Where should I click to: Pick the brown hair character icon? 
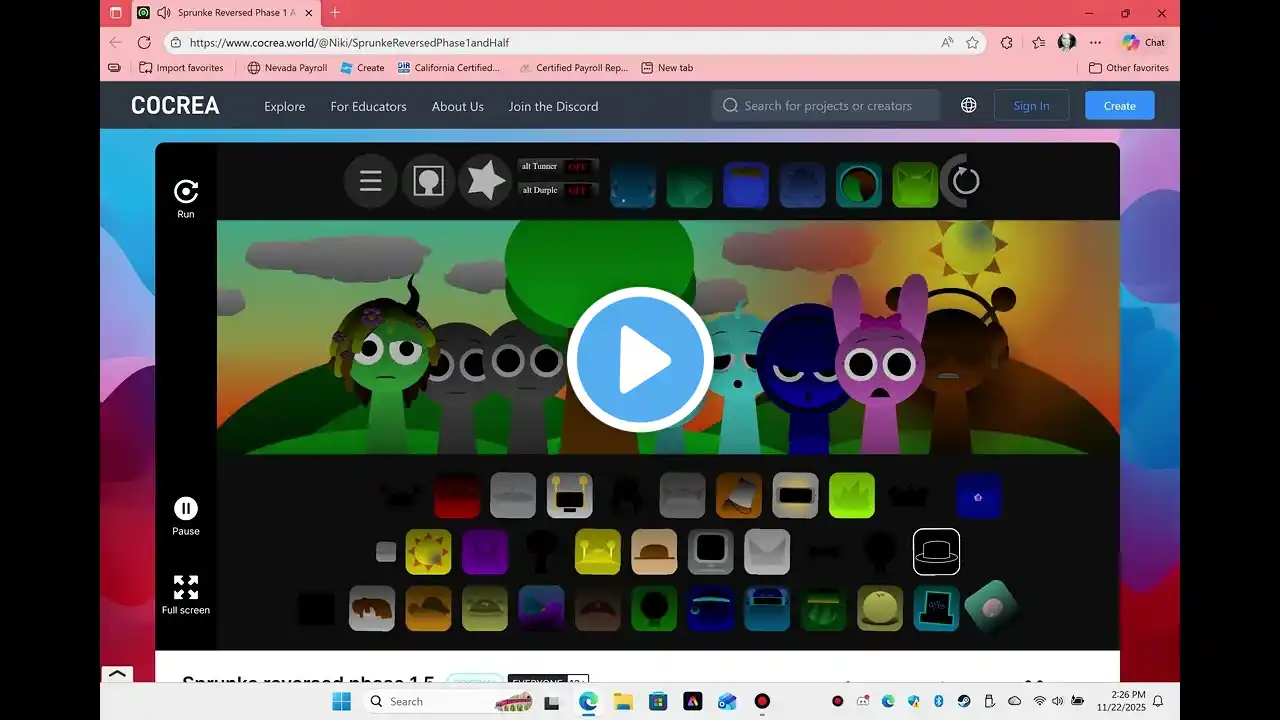pyautogui.click(x=372, y=608)
